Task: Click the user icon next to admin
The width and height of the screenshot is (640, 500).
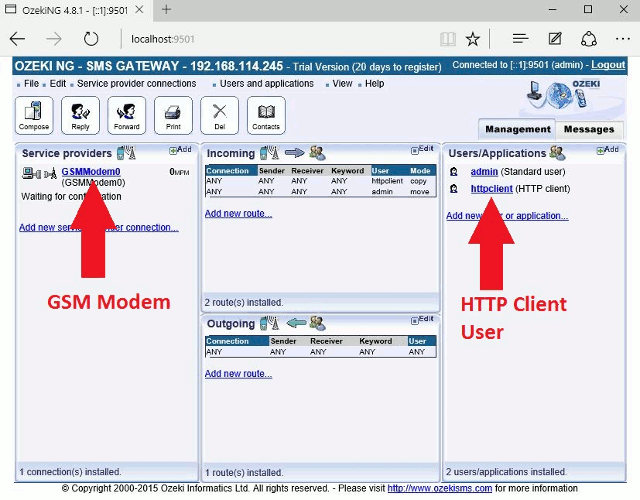Action: [x=453, y=172]
